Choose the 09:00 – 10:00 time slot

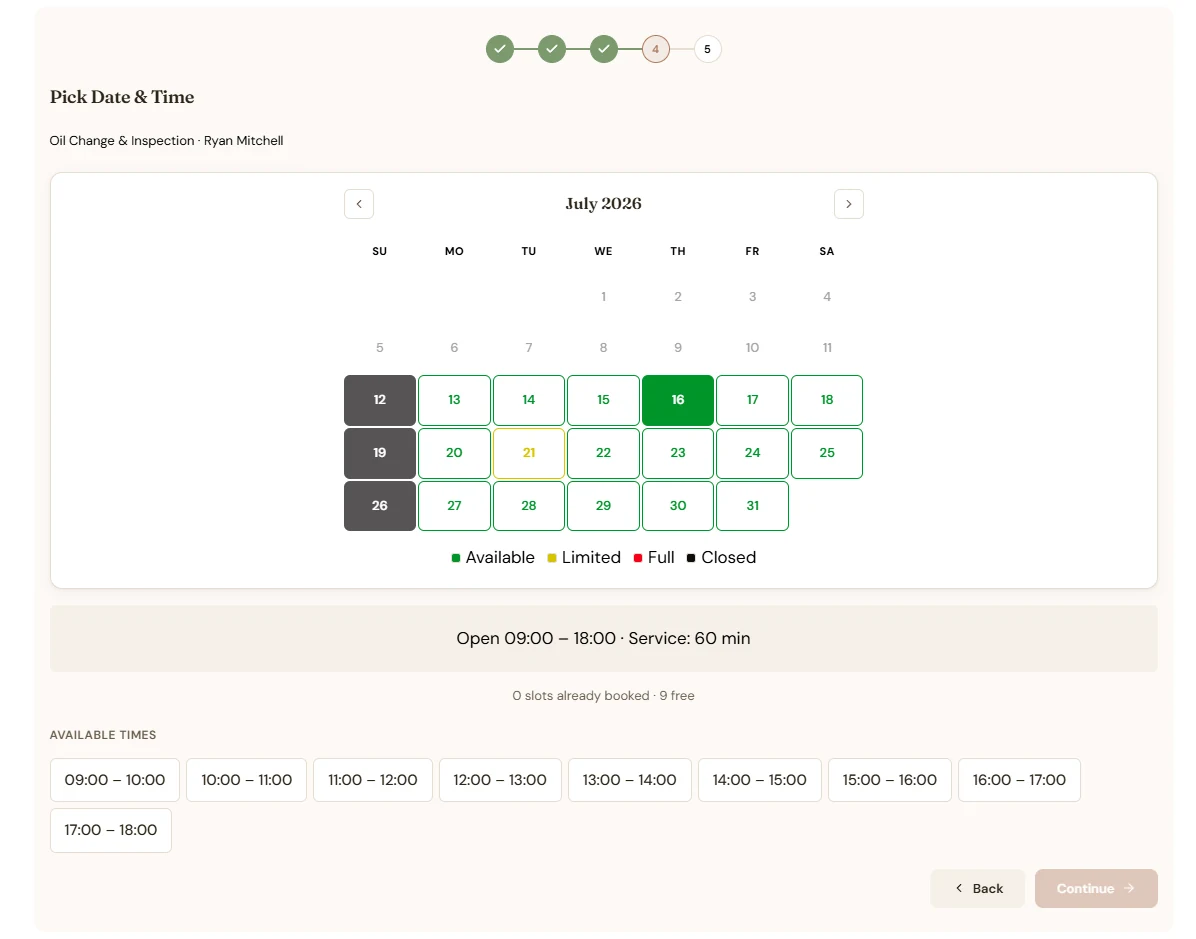click(114, 780)
